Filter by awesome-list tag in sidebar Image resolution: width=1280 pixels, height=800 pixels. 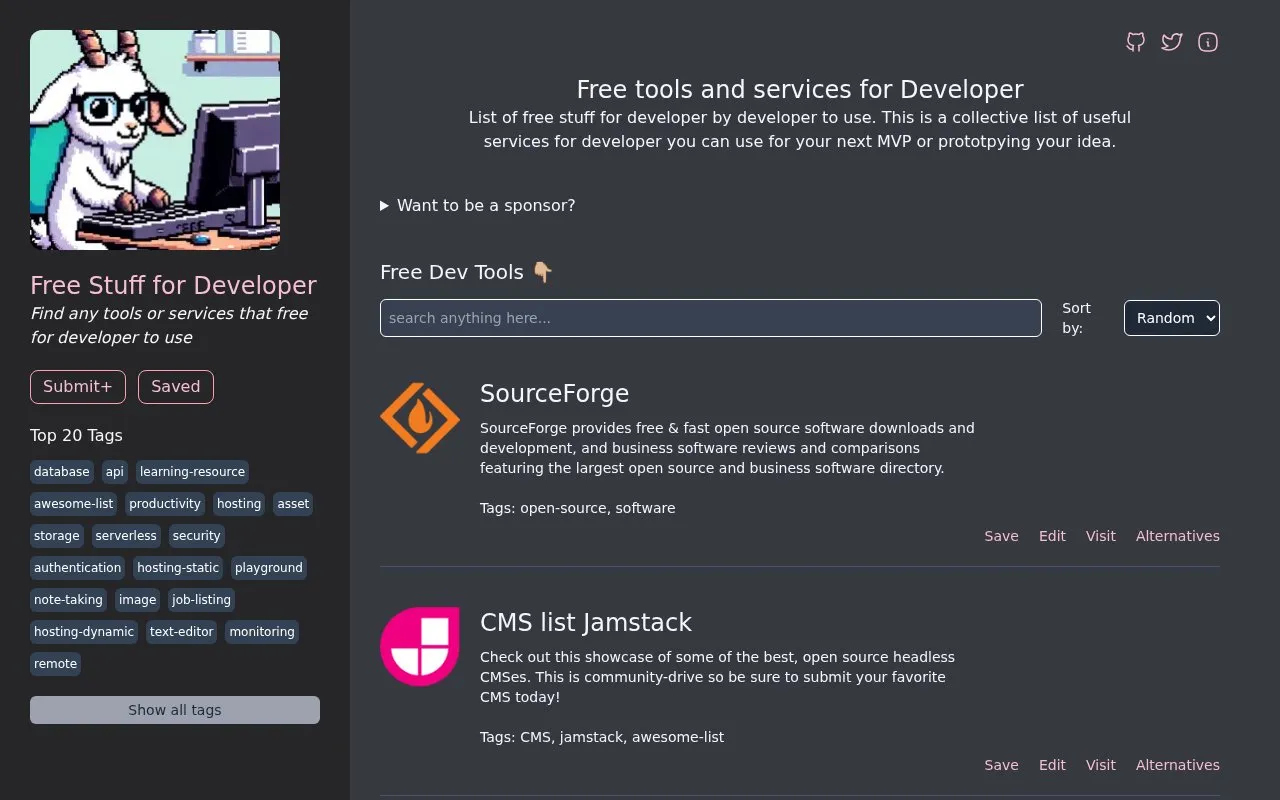[x=74, y=504]
